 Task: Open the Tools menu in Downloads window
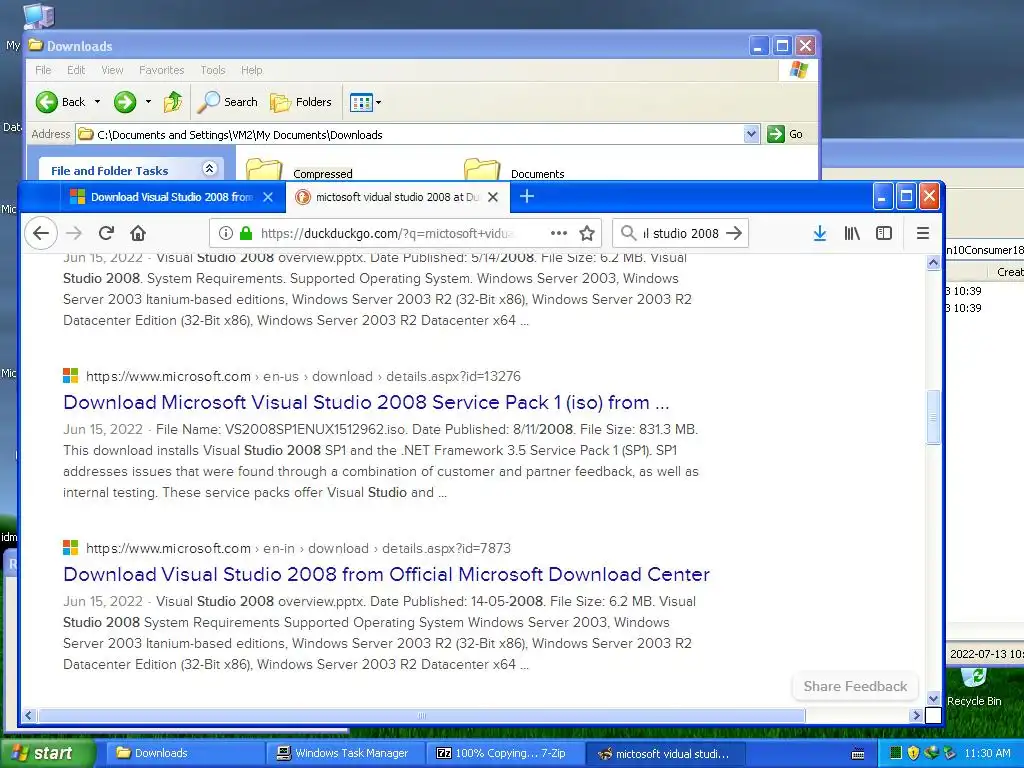click(x=213, y=70)
